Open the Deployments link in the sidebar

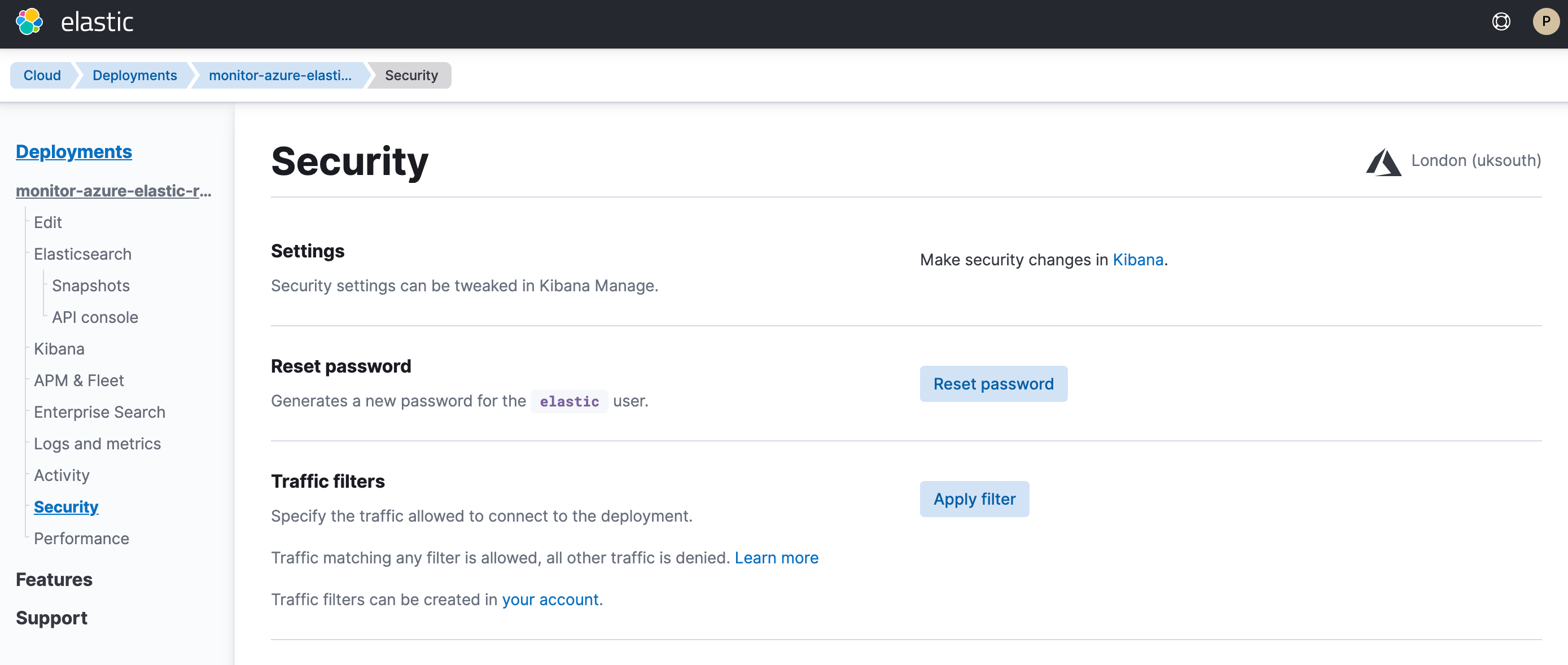coord(73,152)
